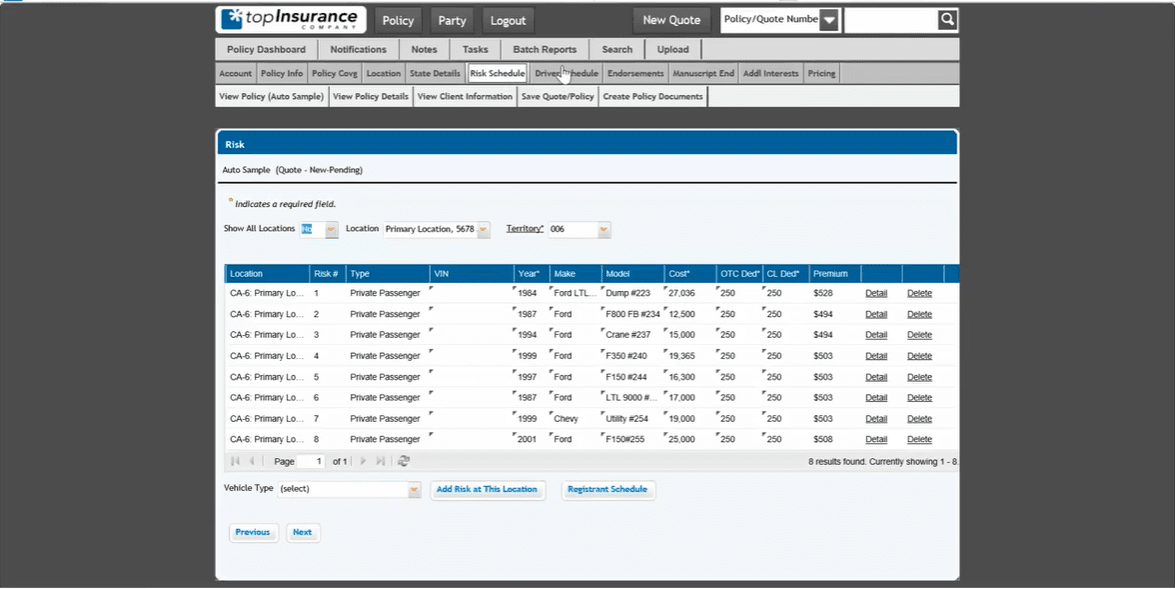The height and width of the screenshot is (589, 1175).
Task: Open the Pricing tab
Action: point(821,74)
